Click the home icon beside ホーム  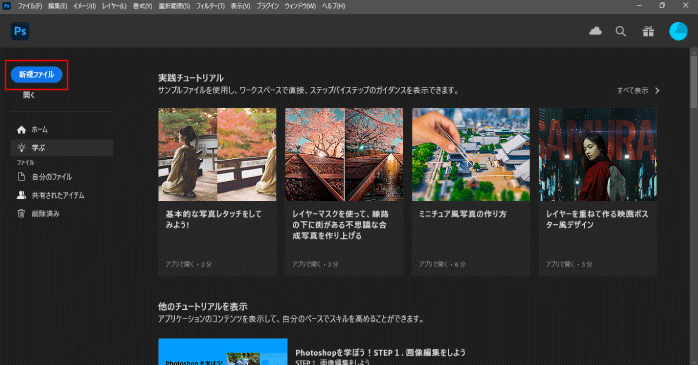point(21,130)
